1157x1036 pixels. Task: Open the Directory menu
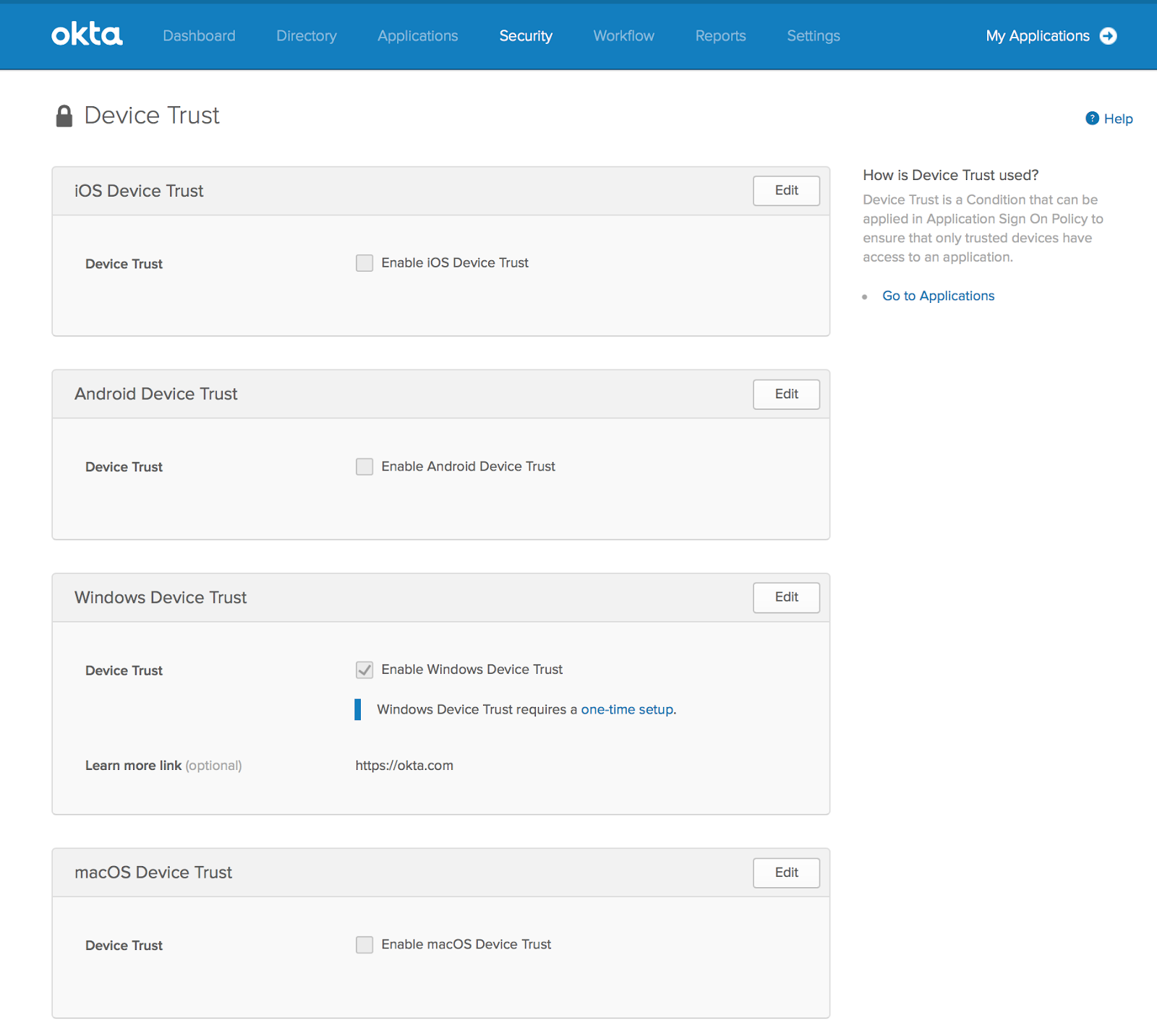307,36
